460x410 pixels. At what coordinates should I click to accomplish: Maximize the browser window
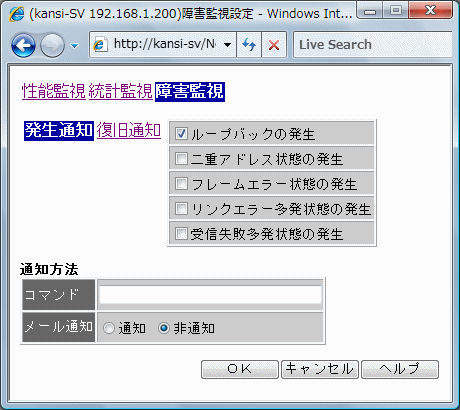(395, 10)
